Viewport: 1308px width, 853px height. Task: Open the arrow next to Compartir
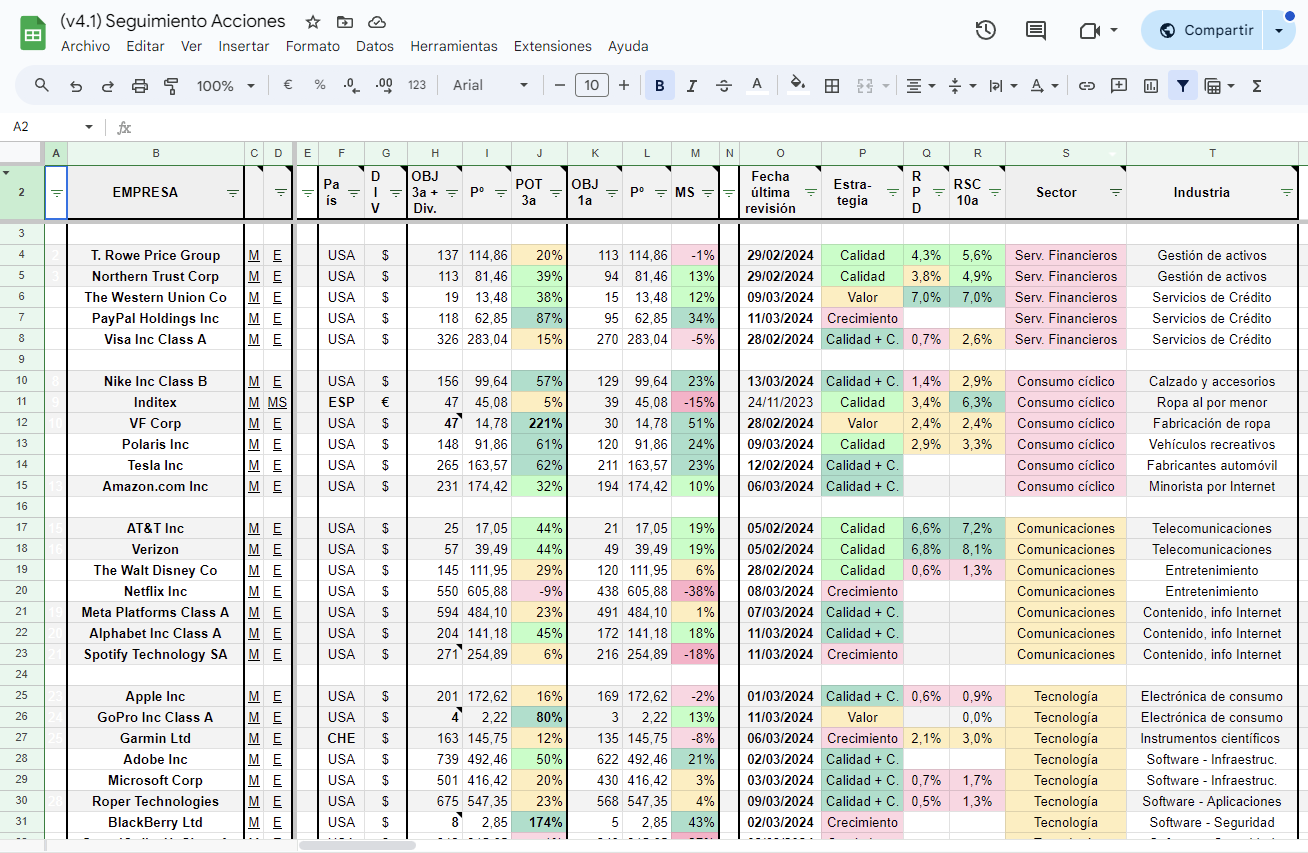coord(1279,30)
